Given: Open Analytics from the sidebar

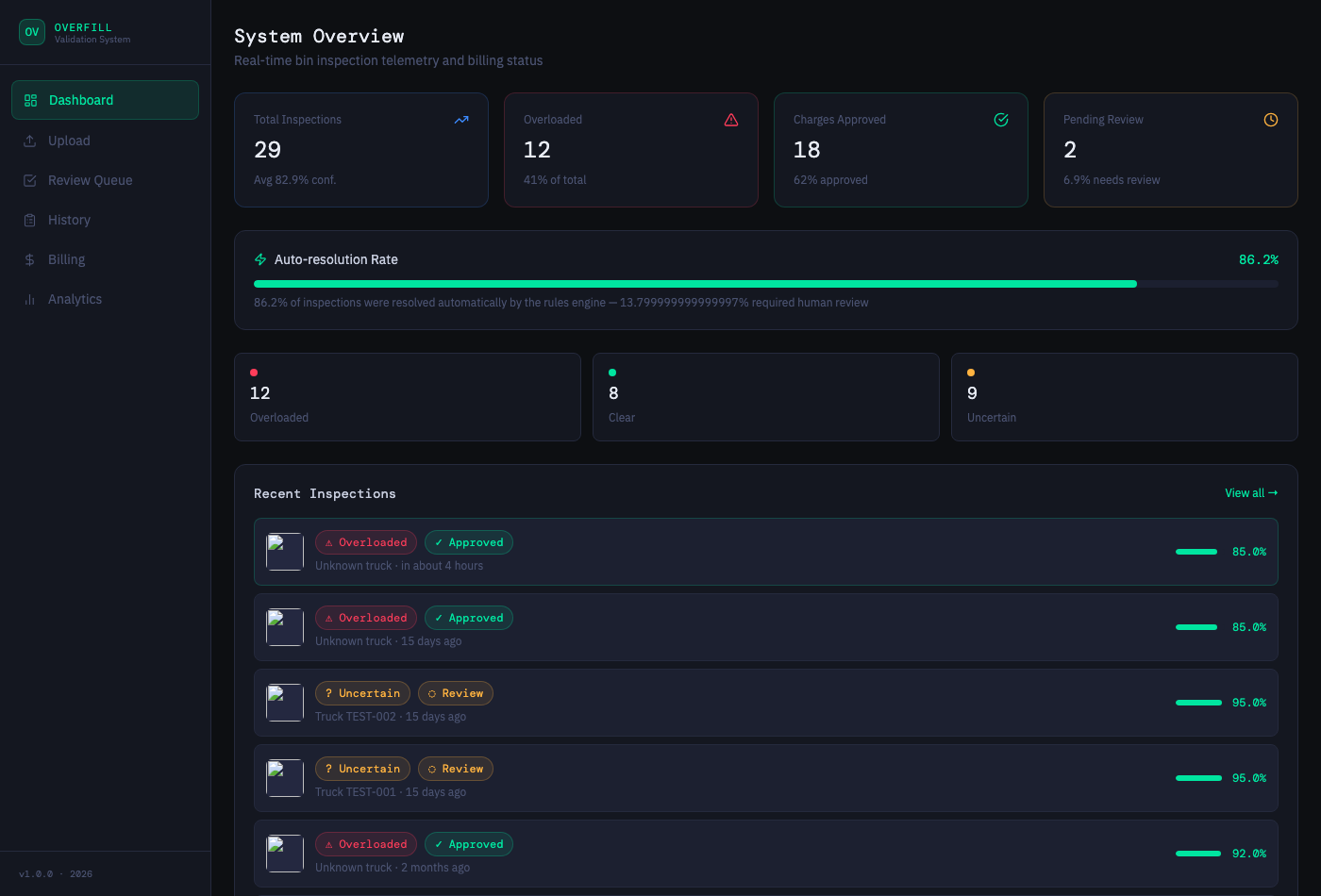Looking at the screenshot, I should 105,299.
